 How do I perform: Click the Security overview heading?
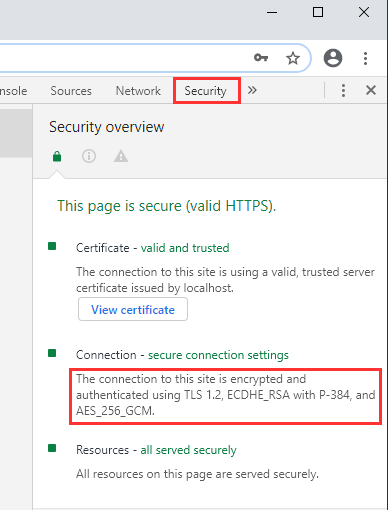107,127
